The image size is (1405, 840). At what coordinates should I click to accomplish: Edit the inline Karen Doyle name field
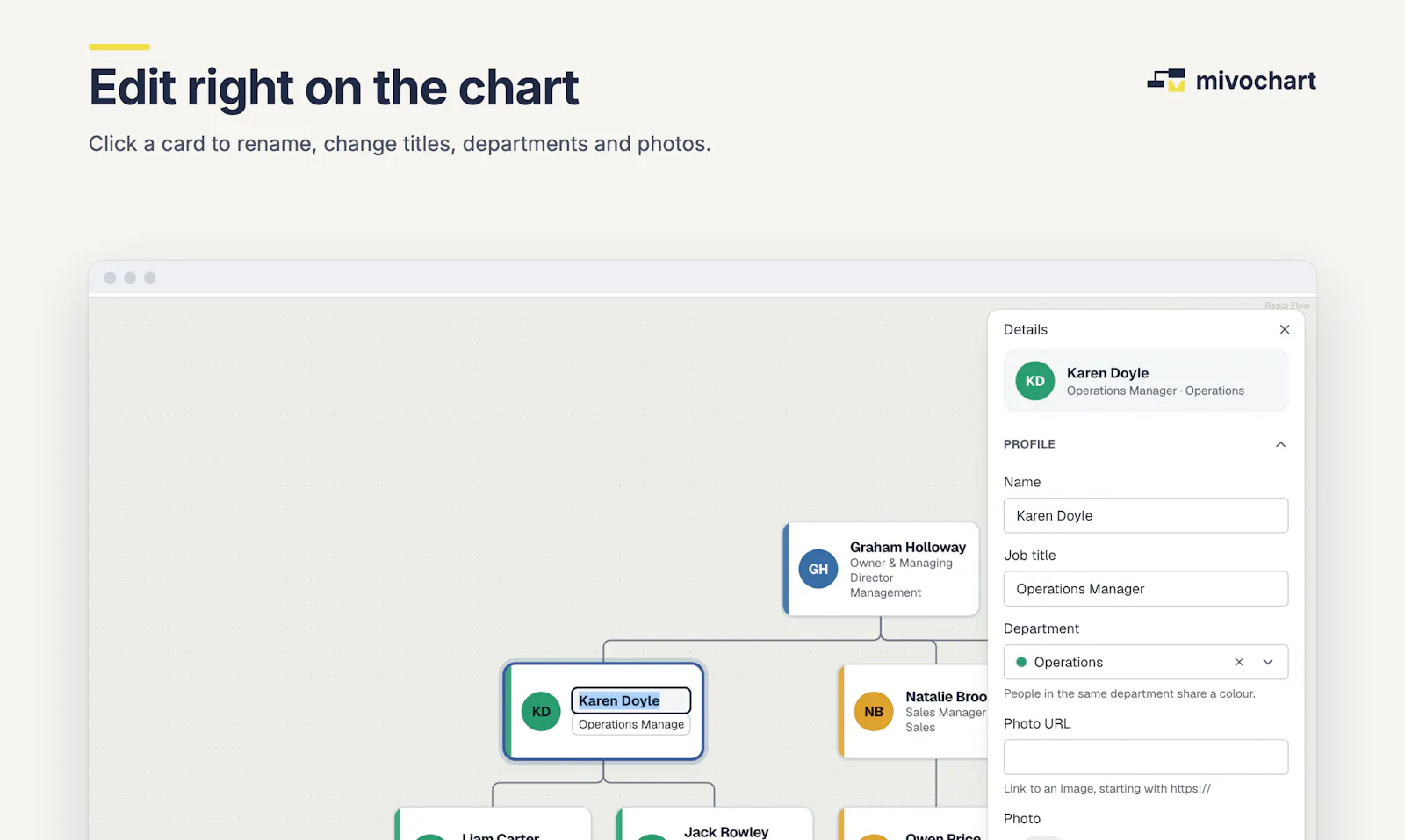(631, 700)
